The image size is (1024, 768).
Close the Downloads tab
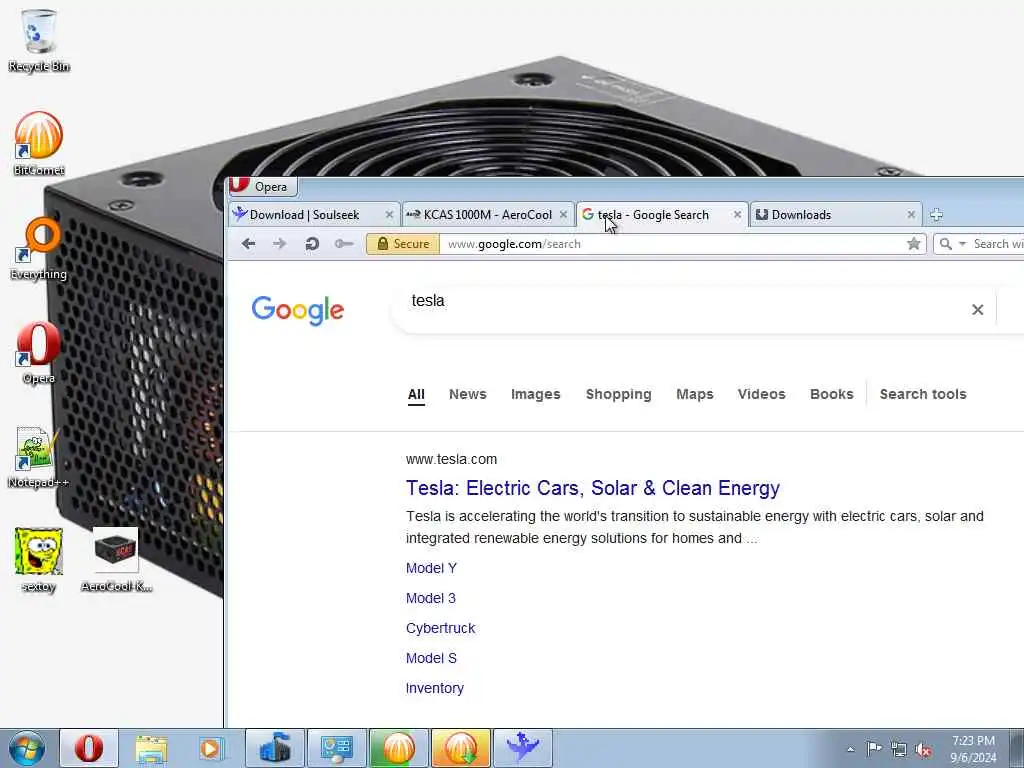coord(911,215)
